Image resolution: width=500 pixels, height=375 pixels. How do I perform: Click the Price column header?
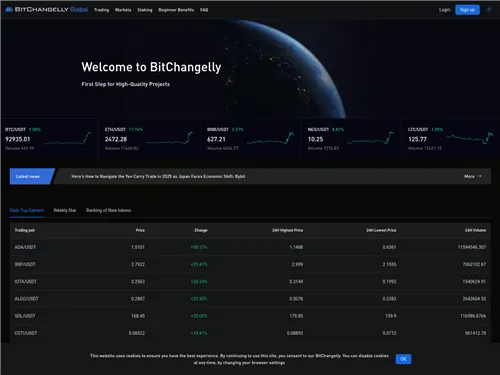click(x=140, y=230)
